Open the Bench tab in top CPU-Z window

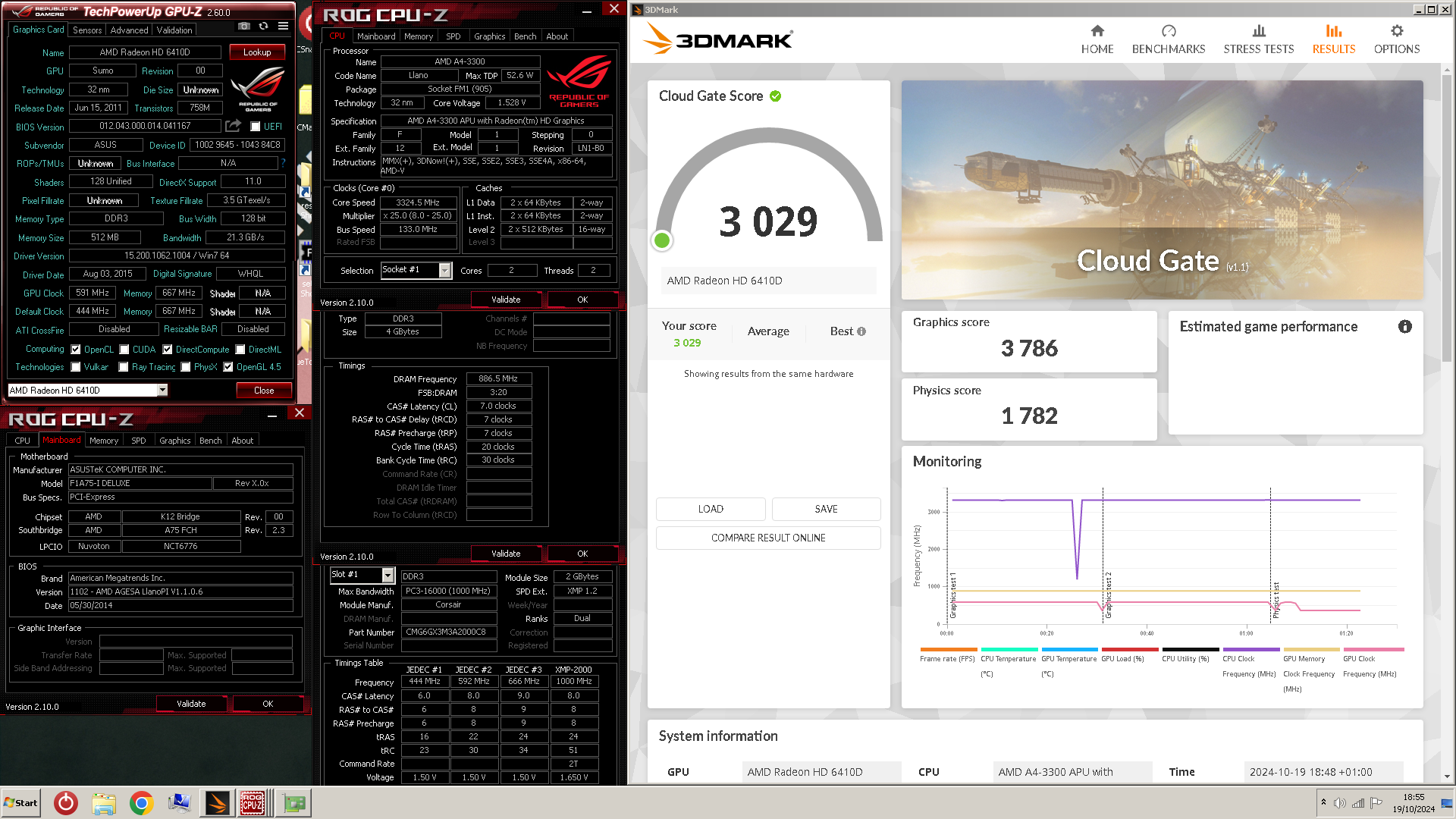525,36
